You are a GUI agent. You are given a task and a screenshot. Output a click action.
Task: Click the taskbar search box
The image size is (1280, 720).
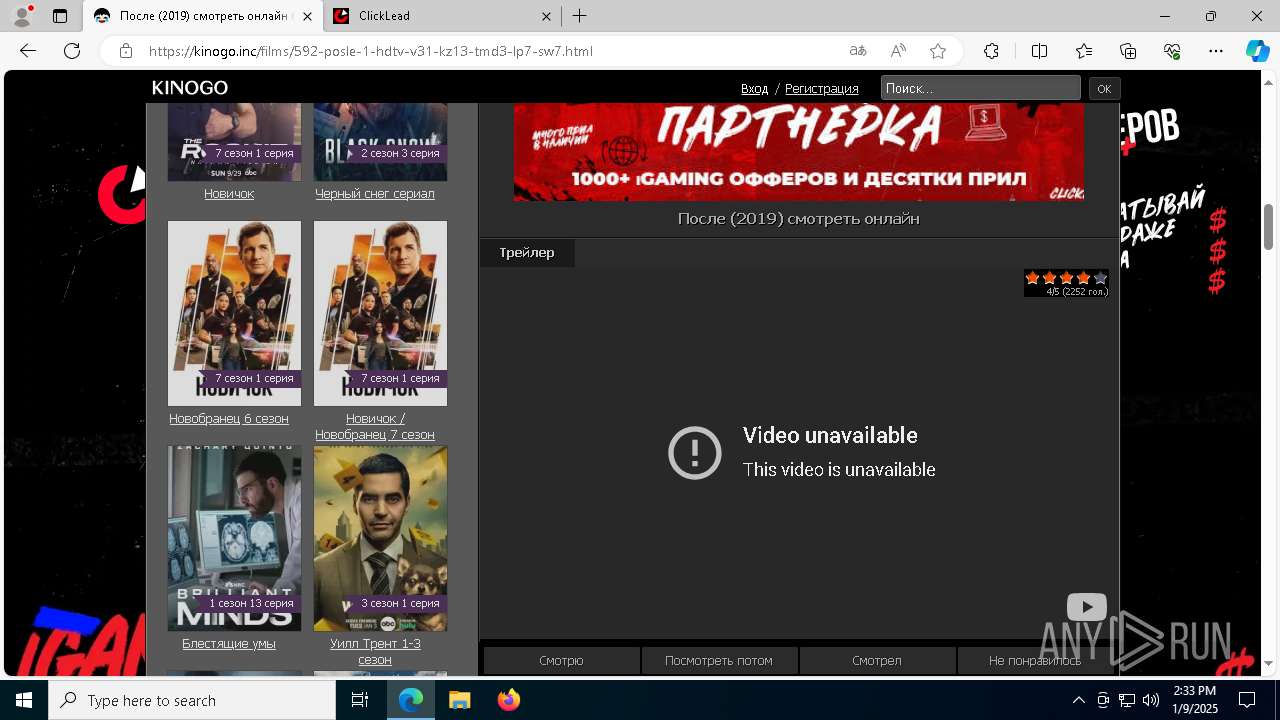point(191,700)
